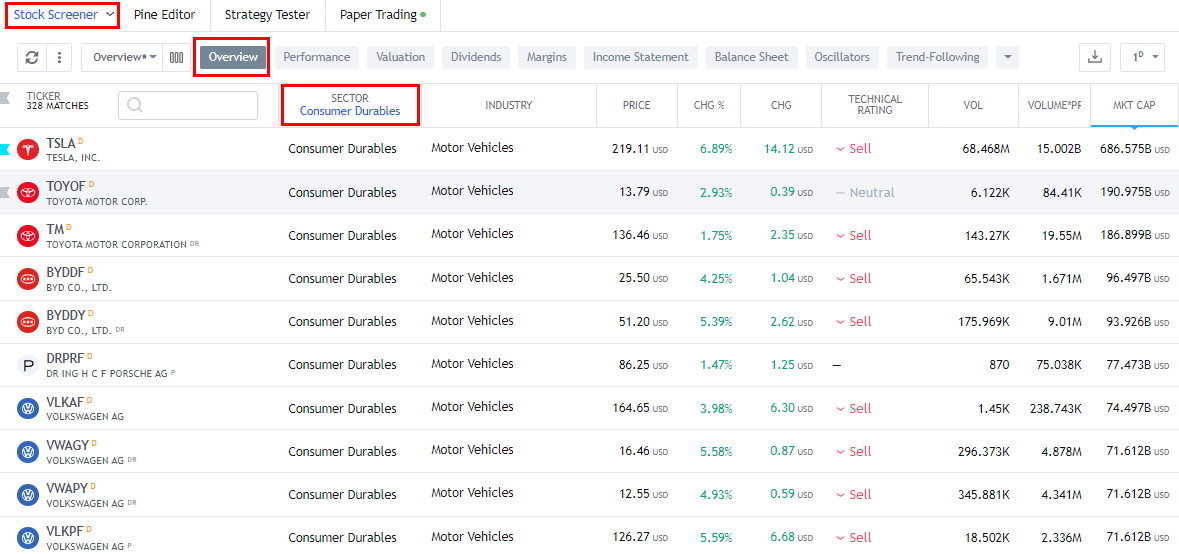
Task: Sort by the VOLUME*PRICE column header
Action: [x=1054, y=105]
